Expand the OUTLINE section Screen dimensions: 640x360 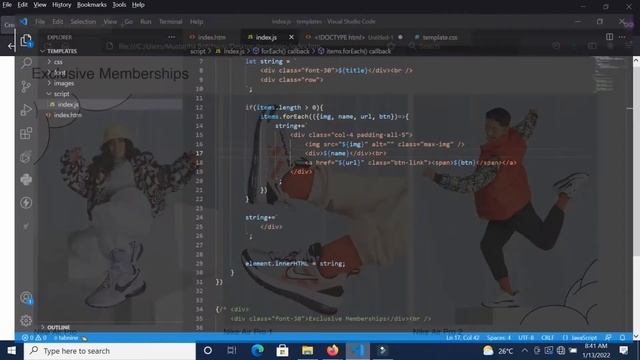click(58, 327)
